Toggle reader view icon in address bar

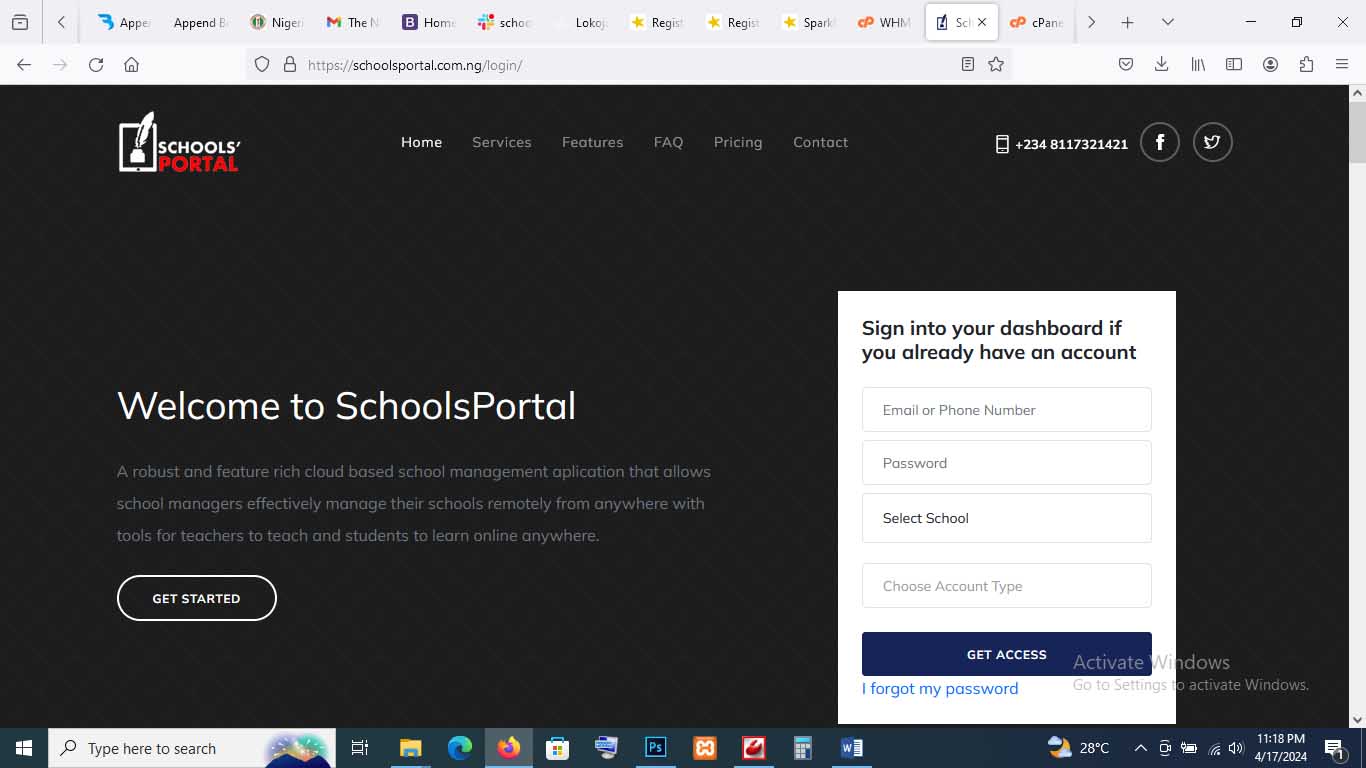click(967, 64)
